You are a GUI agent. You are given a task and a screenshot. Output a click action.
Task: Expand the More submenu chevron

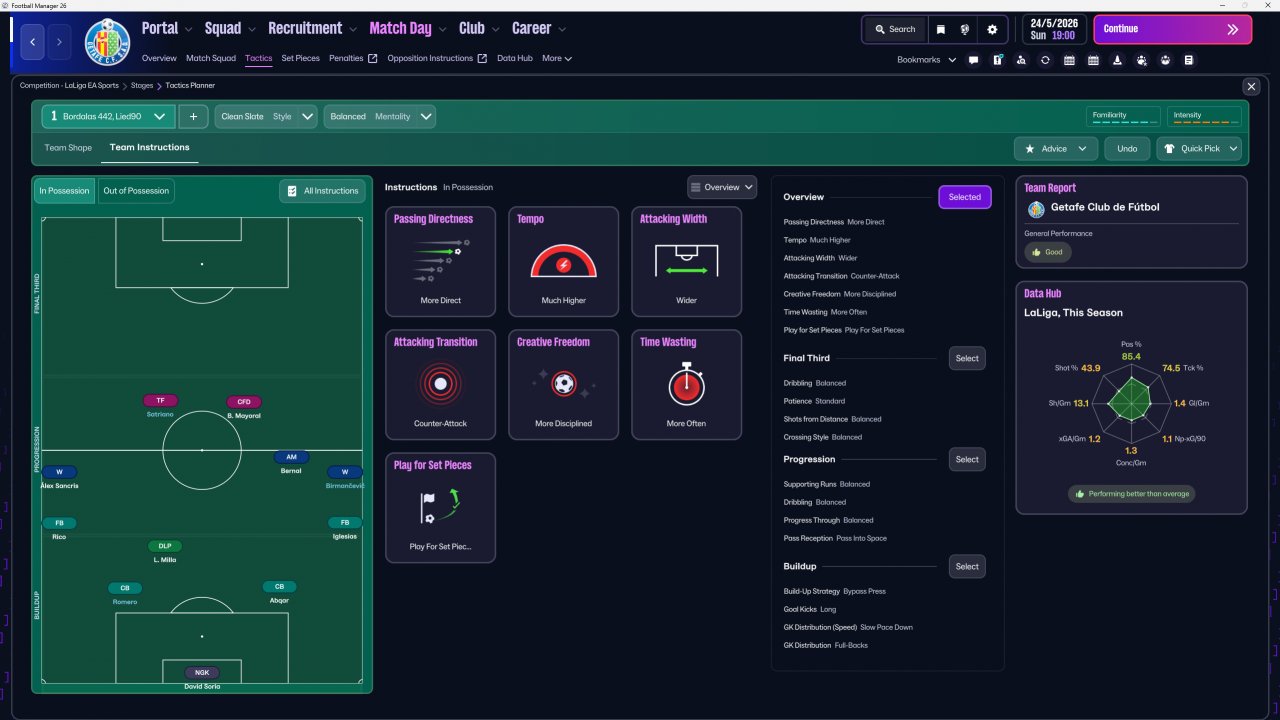568,59
